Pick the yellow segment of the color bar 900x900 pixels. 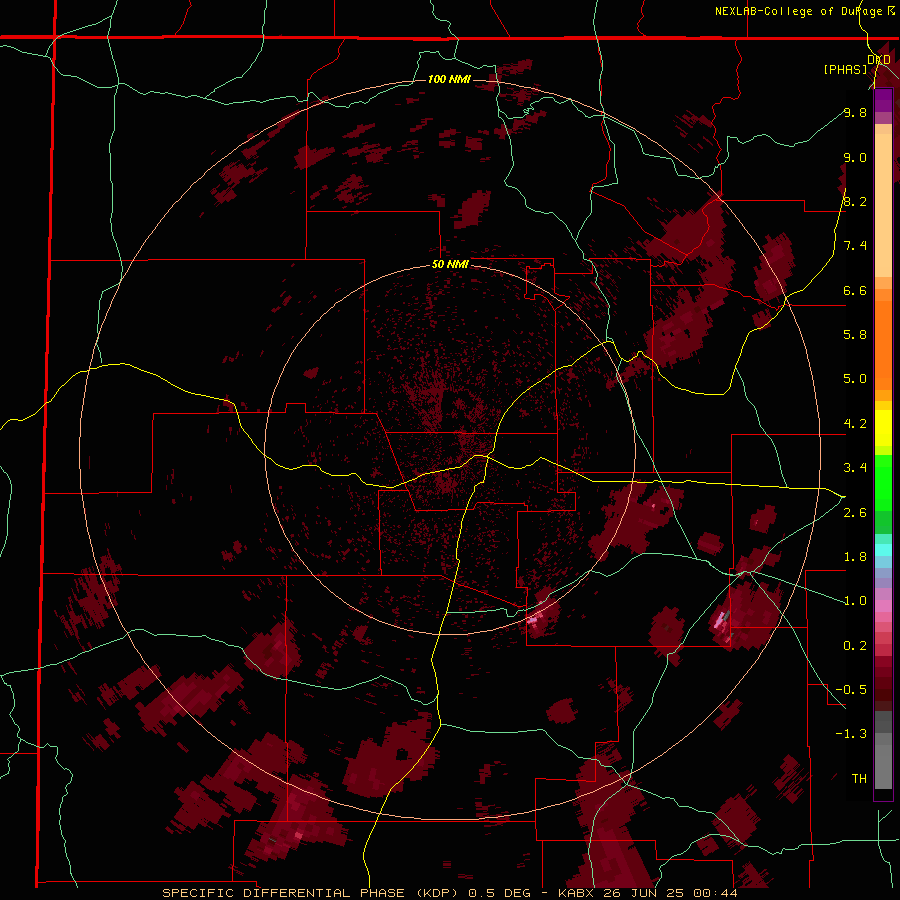[x=883, y=428]
